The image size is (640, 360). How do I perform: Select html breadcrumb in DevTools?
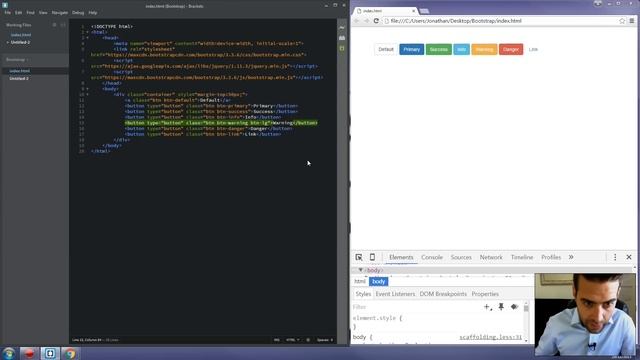pos(360,282)
